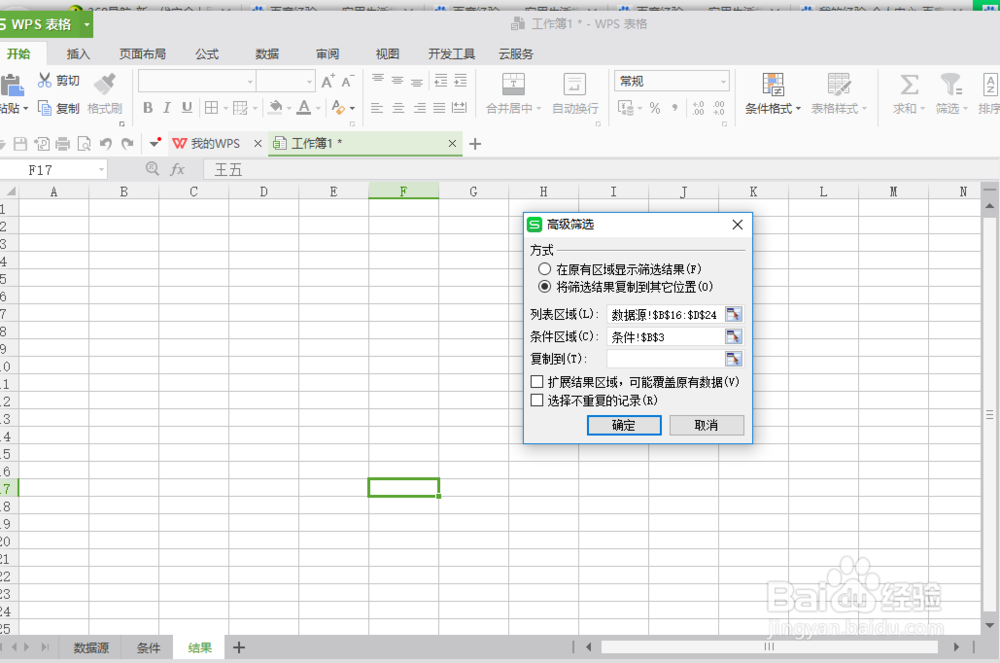Open the font size dropdown
1000x663 pixels.
[309, 82]
